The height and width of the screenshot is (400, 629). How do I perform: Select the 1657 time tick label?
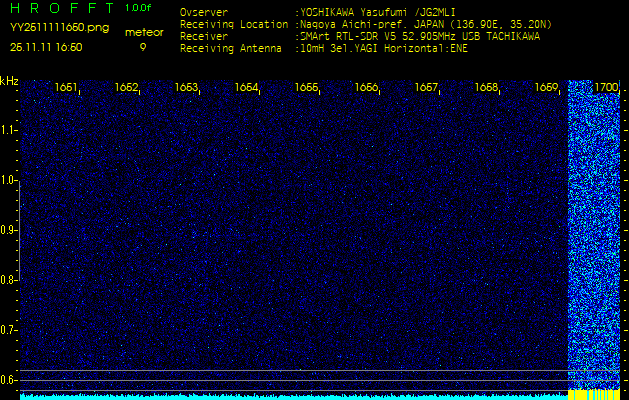(x=426, y=88)
